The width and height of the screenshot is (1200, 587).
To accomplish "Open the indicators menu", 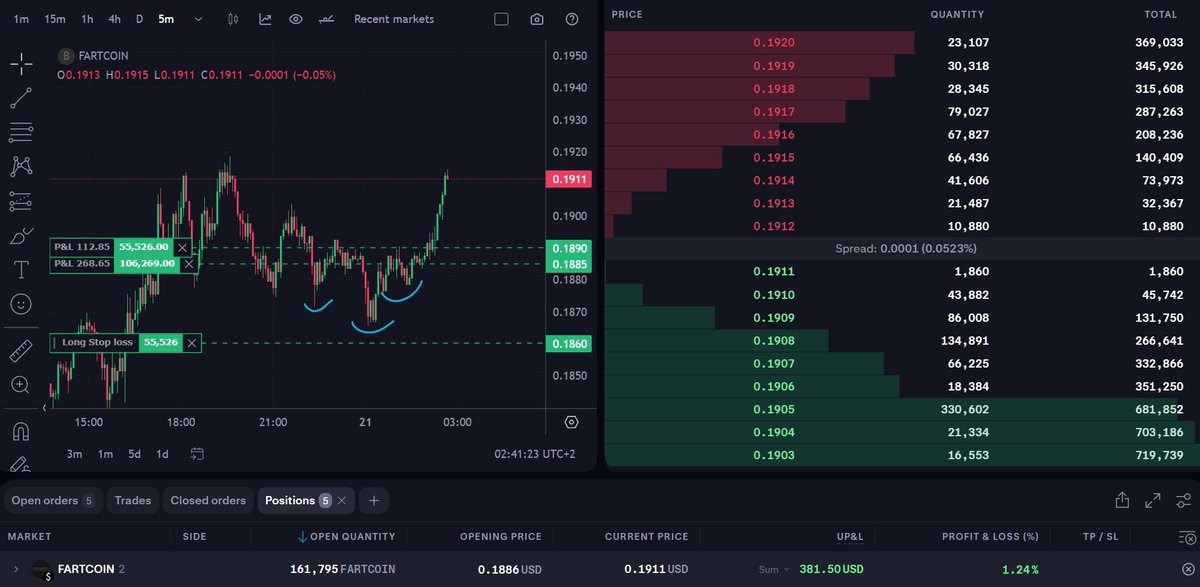I will [x=265, y=19].
